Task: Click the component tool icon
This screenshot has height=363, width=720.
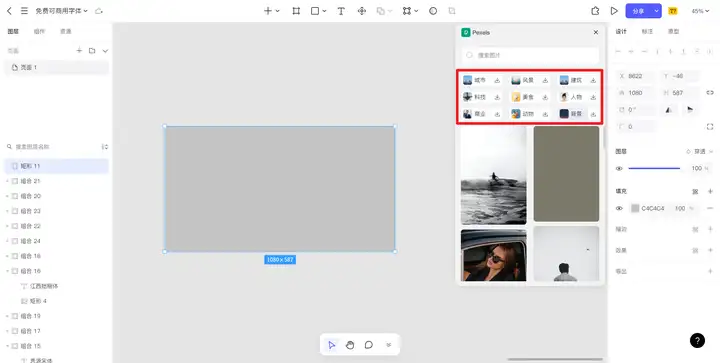Action: 362,11
